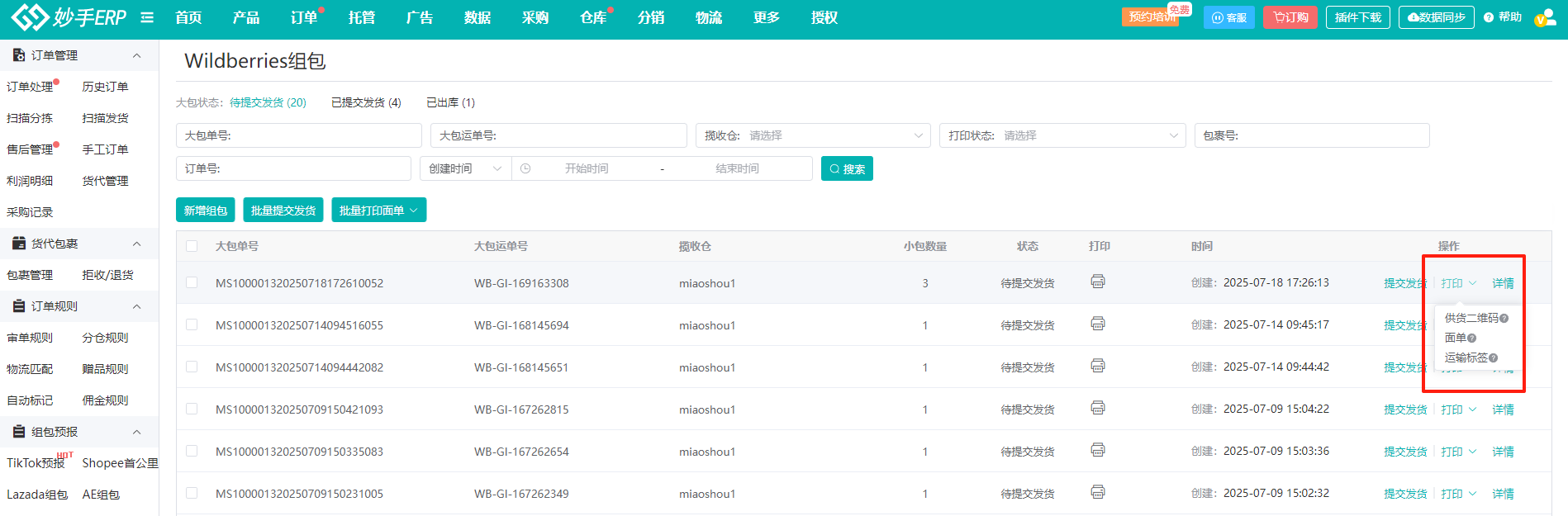Choose 面单 from the print menu
This screenshot has height=516, width=1568.
(x=1456, y=338)
